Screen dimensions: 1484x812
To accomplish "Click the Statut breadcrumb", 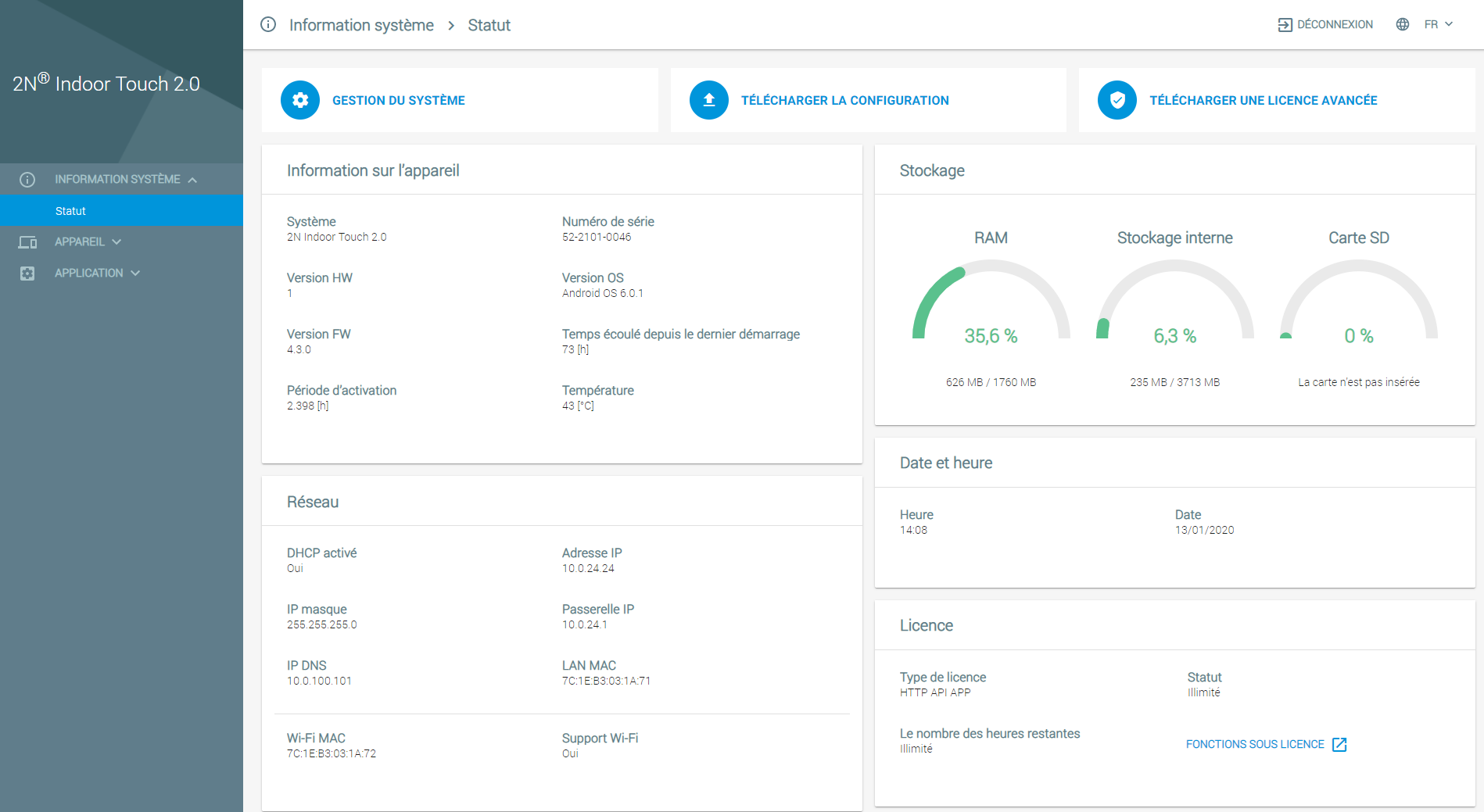I will click(489, 25).
